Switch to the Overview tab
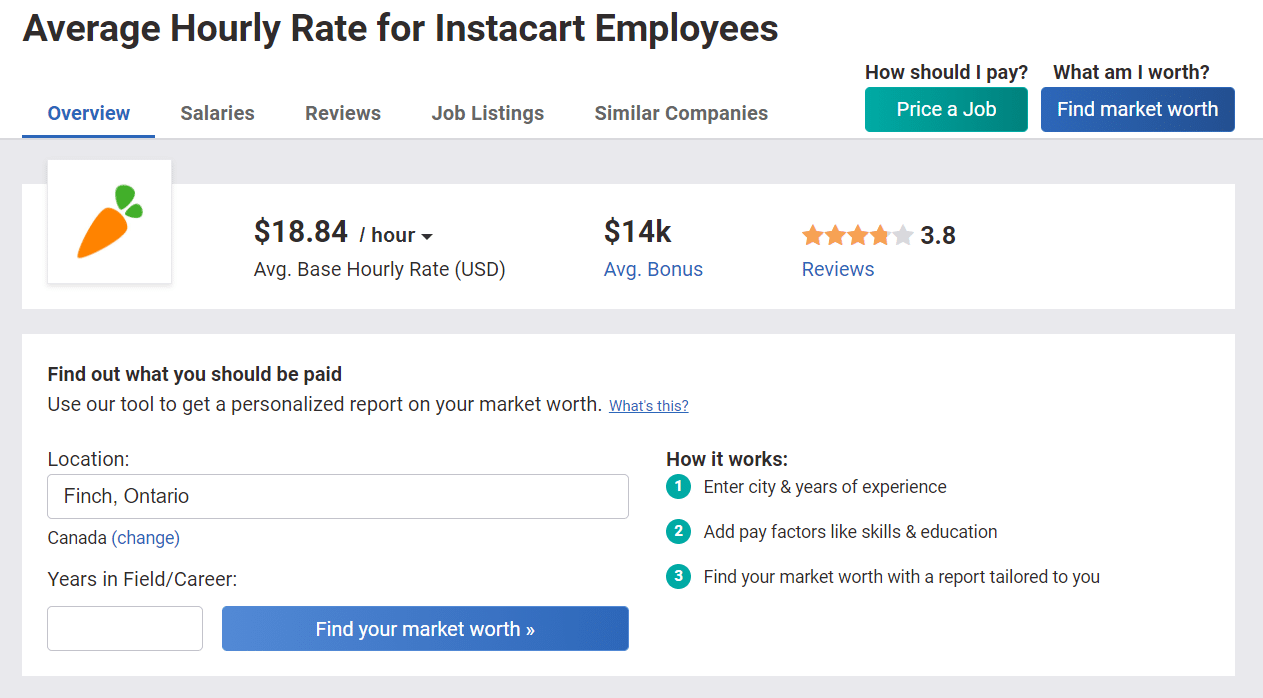Image resolution: width=1263 pixels, height=698 pixels. [89, 113]
